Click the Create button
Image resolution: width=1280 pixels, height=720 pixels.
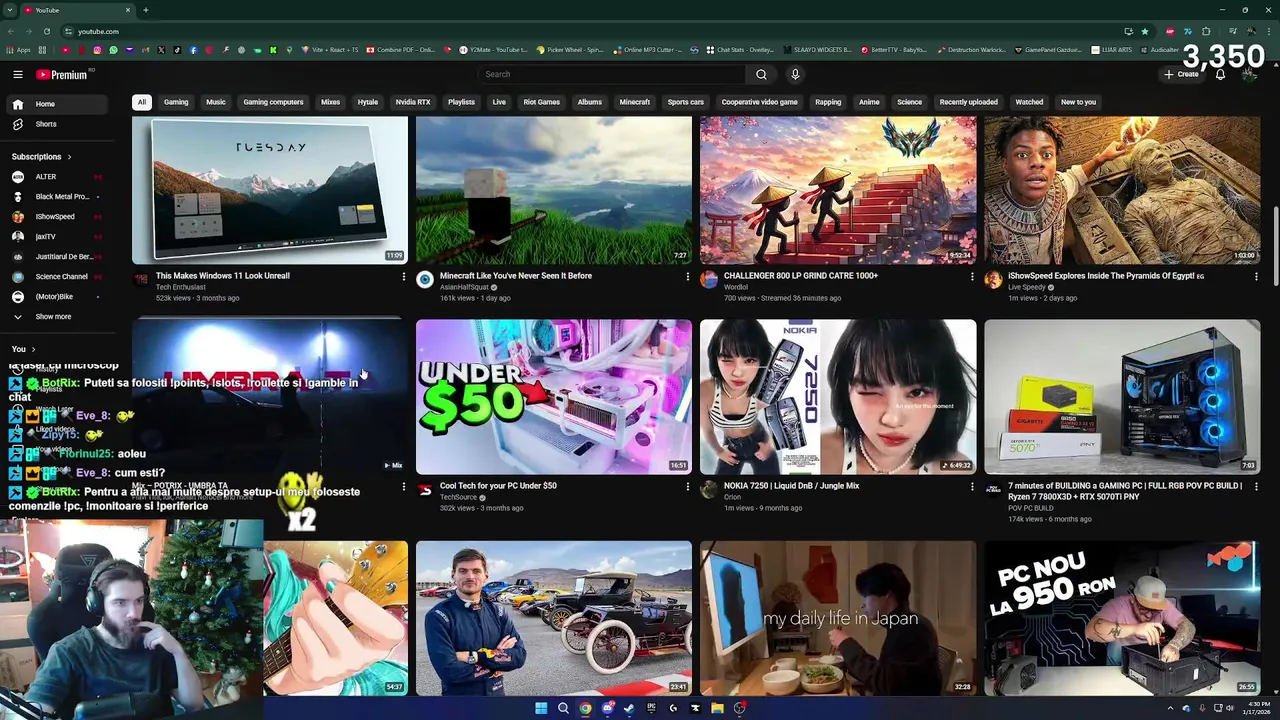tap(1181, 74)
